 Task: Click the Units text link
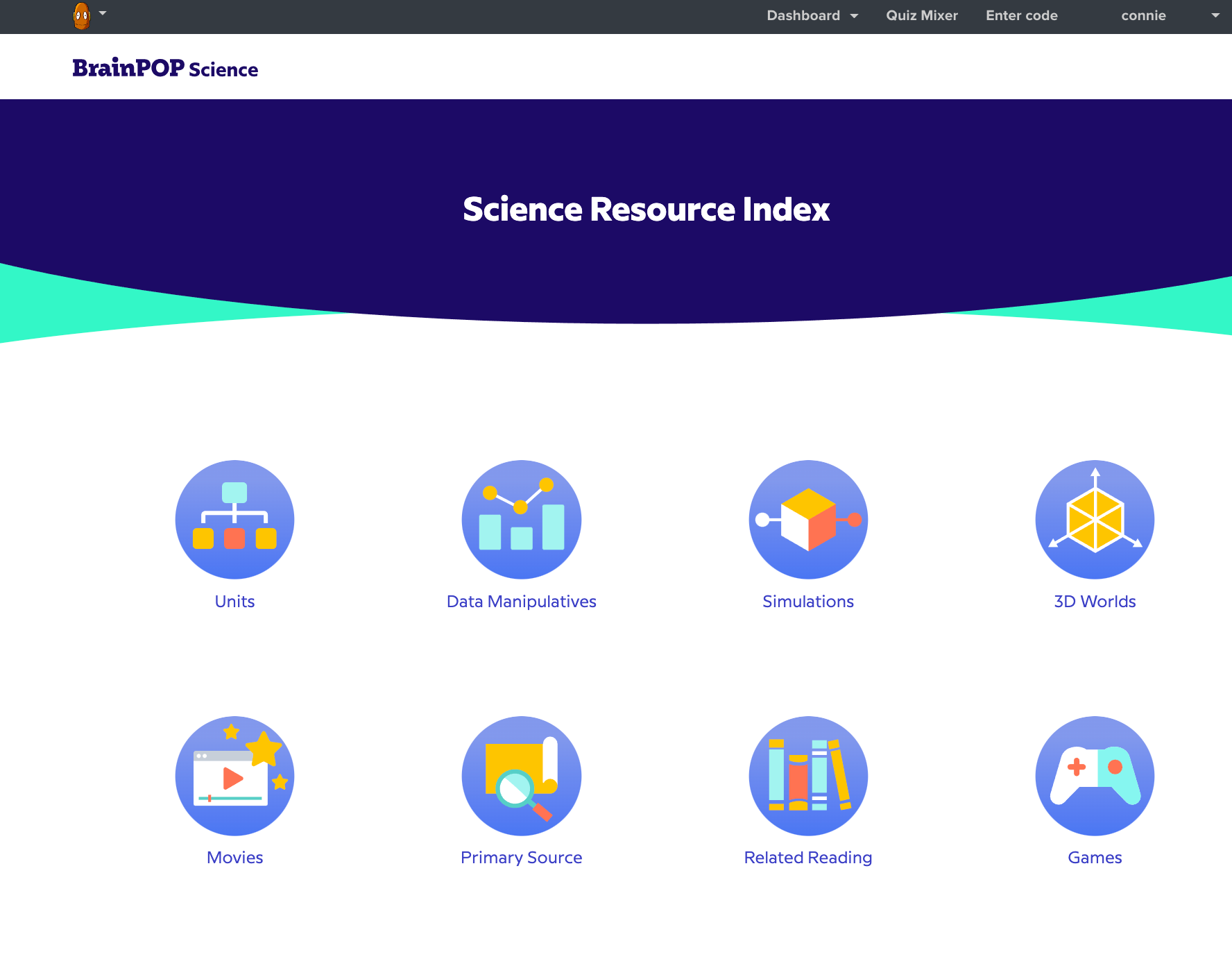tap(234, 602)
